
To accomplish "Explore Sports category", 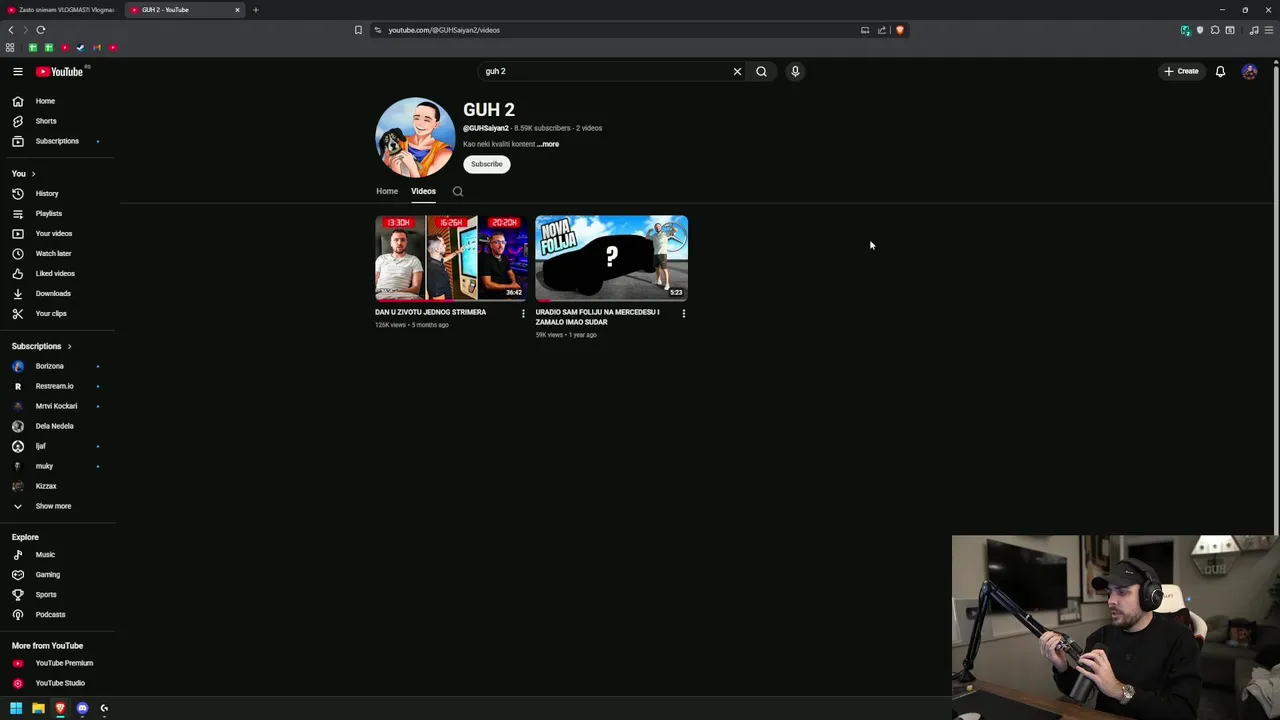I will (57, 594).
